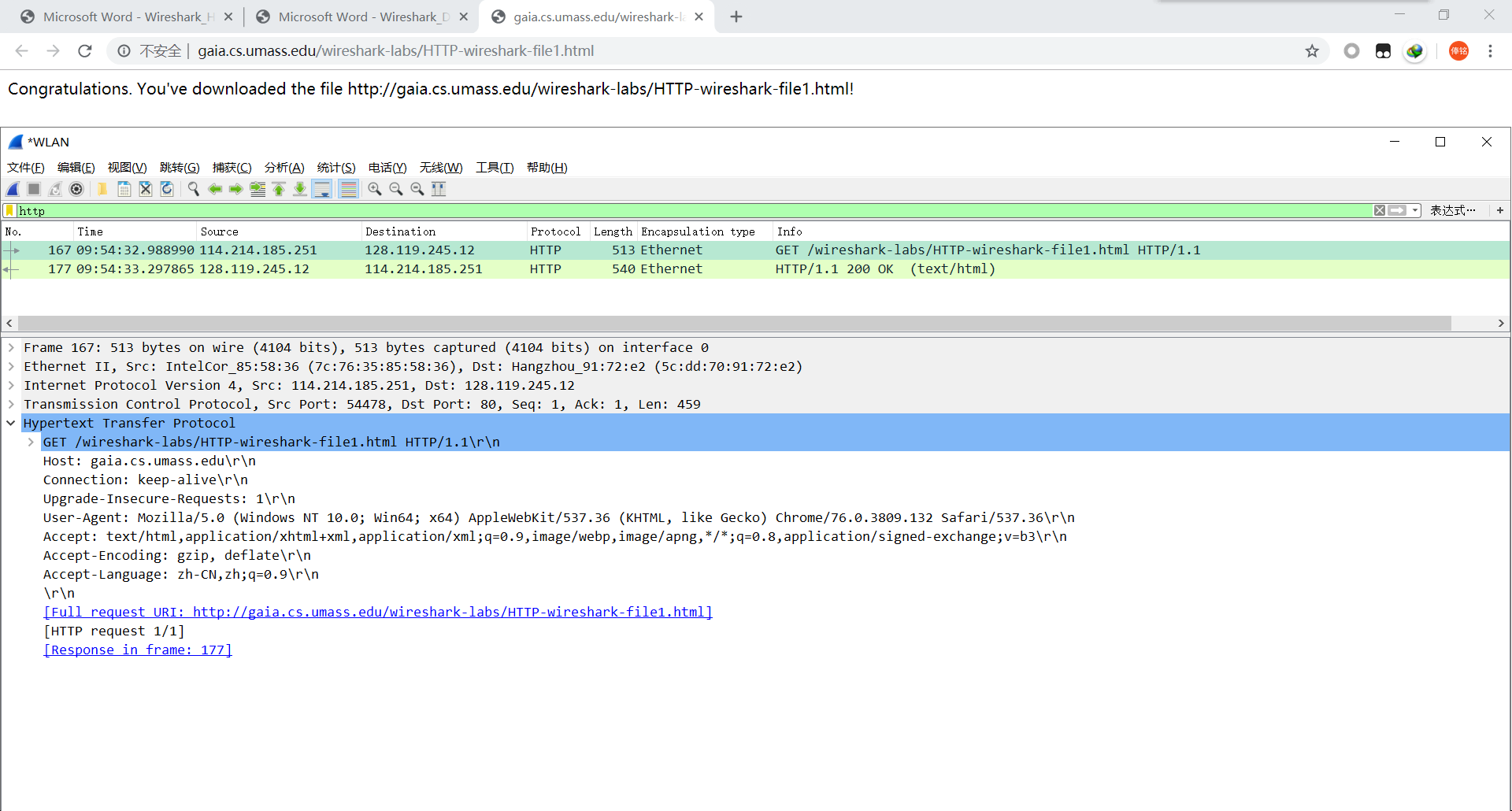Jump to the last packet
The height and width of the screenshot is (811, 1512).
(300, 189)
